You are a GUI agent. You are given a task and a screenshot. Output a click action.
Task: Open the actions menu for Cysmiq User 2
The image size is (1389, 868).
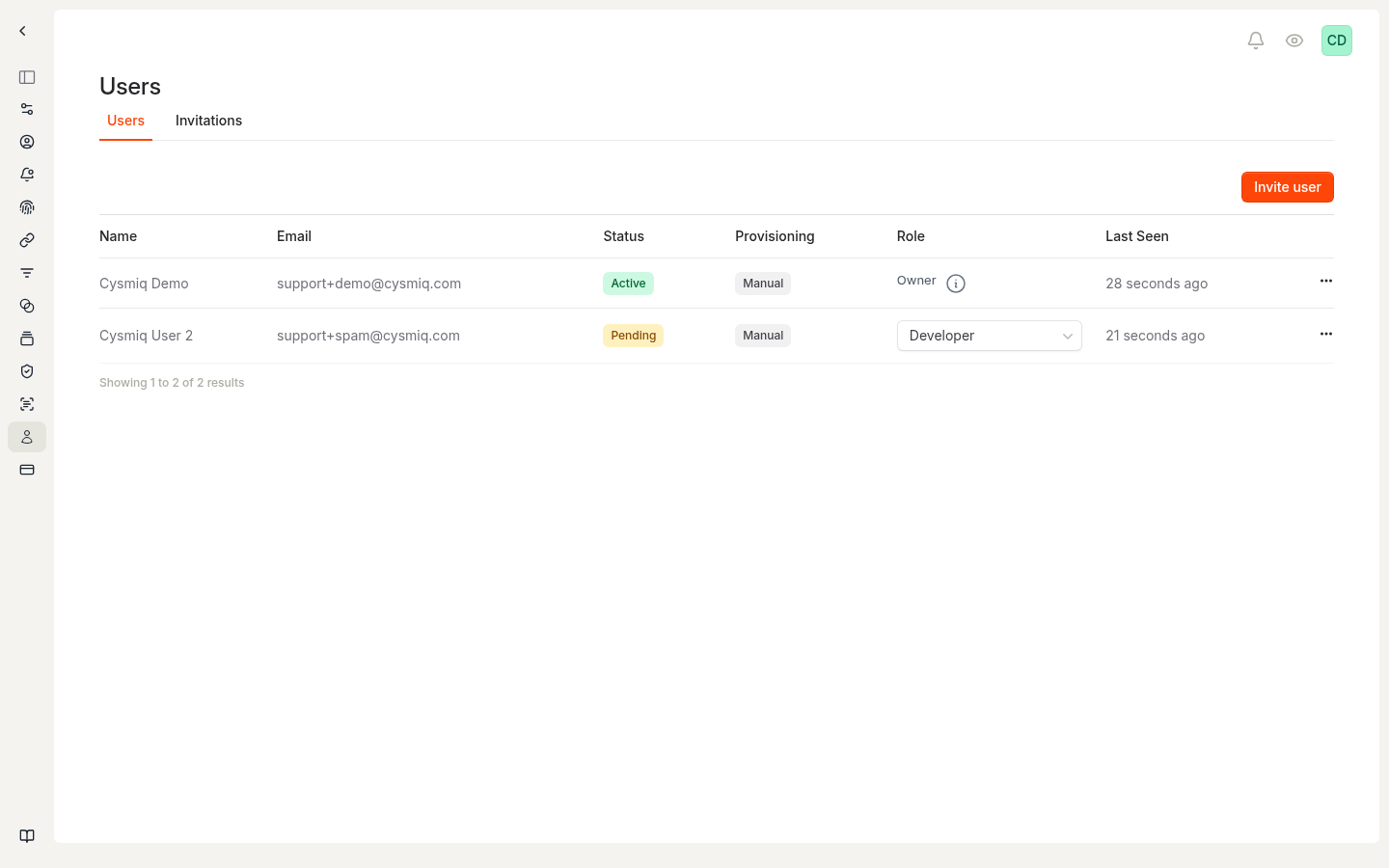(x=1325, y=334)
